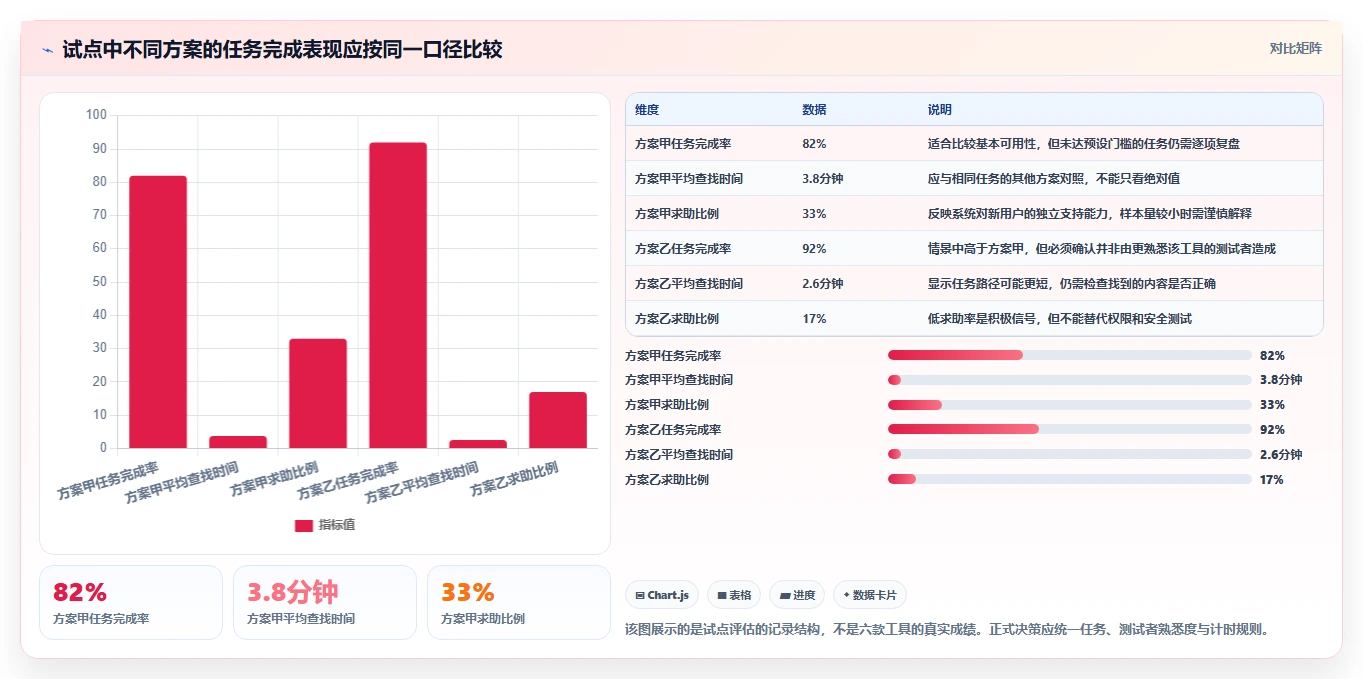Click the 方案甲任务完成率 82% progress bar
This screenshot has height=679, width=1363.
(1070, 355)
